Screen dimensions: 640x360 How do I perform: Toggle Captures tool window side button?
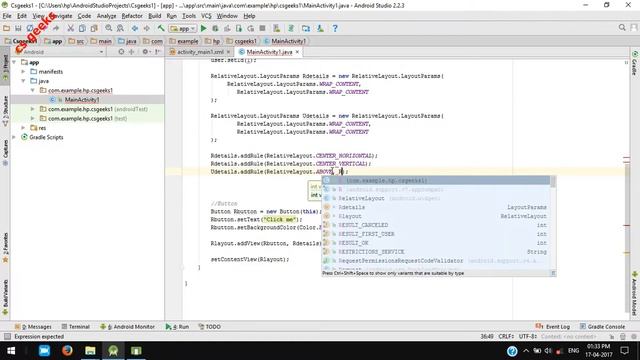(5, 152)
